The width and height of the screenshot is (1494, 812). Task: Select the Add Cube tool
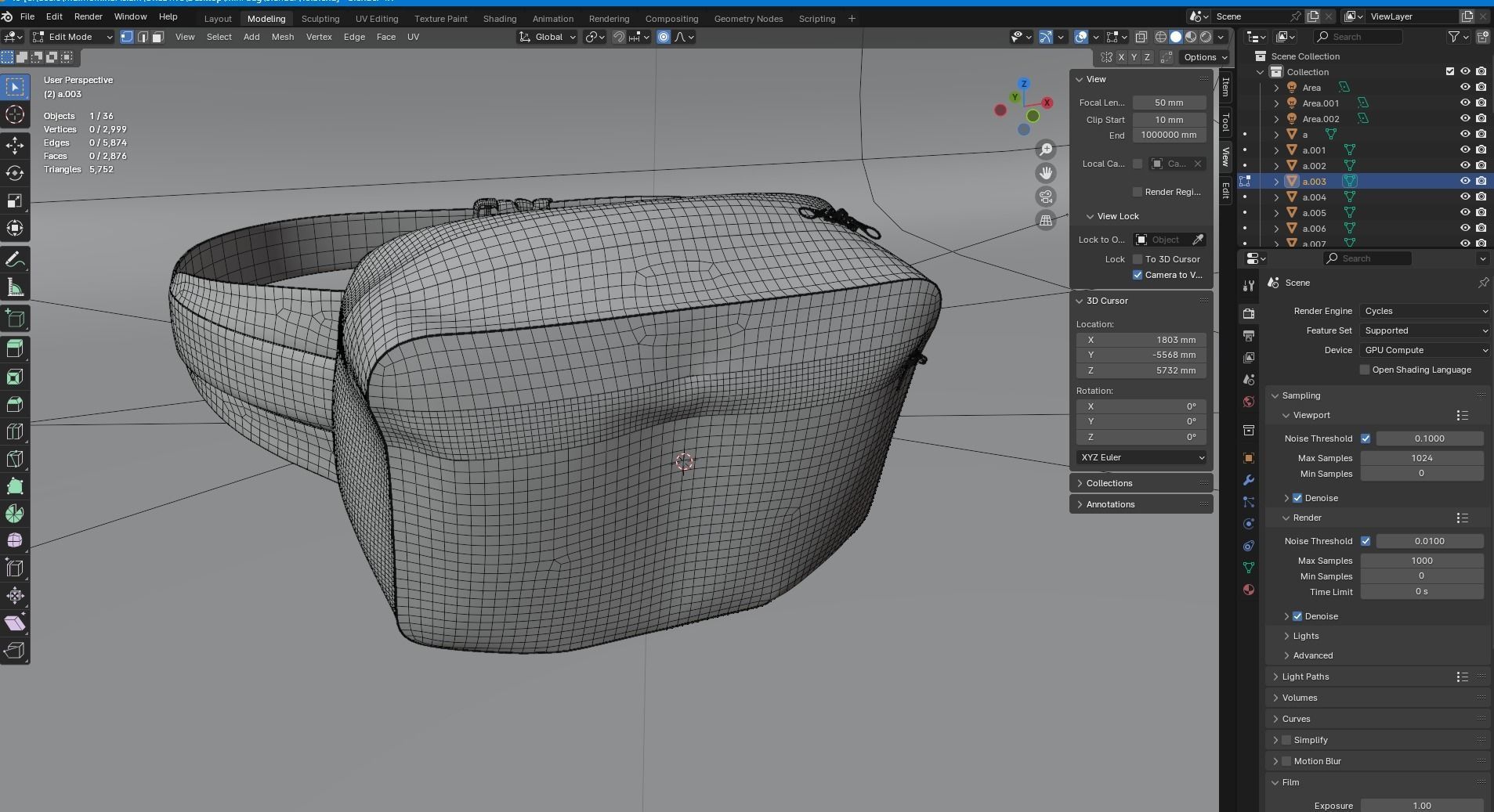click(x=15, y=318)
